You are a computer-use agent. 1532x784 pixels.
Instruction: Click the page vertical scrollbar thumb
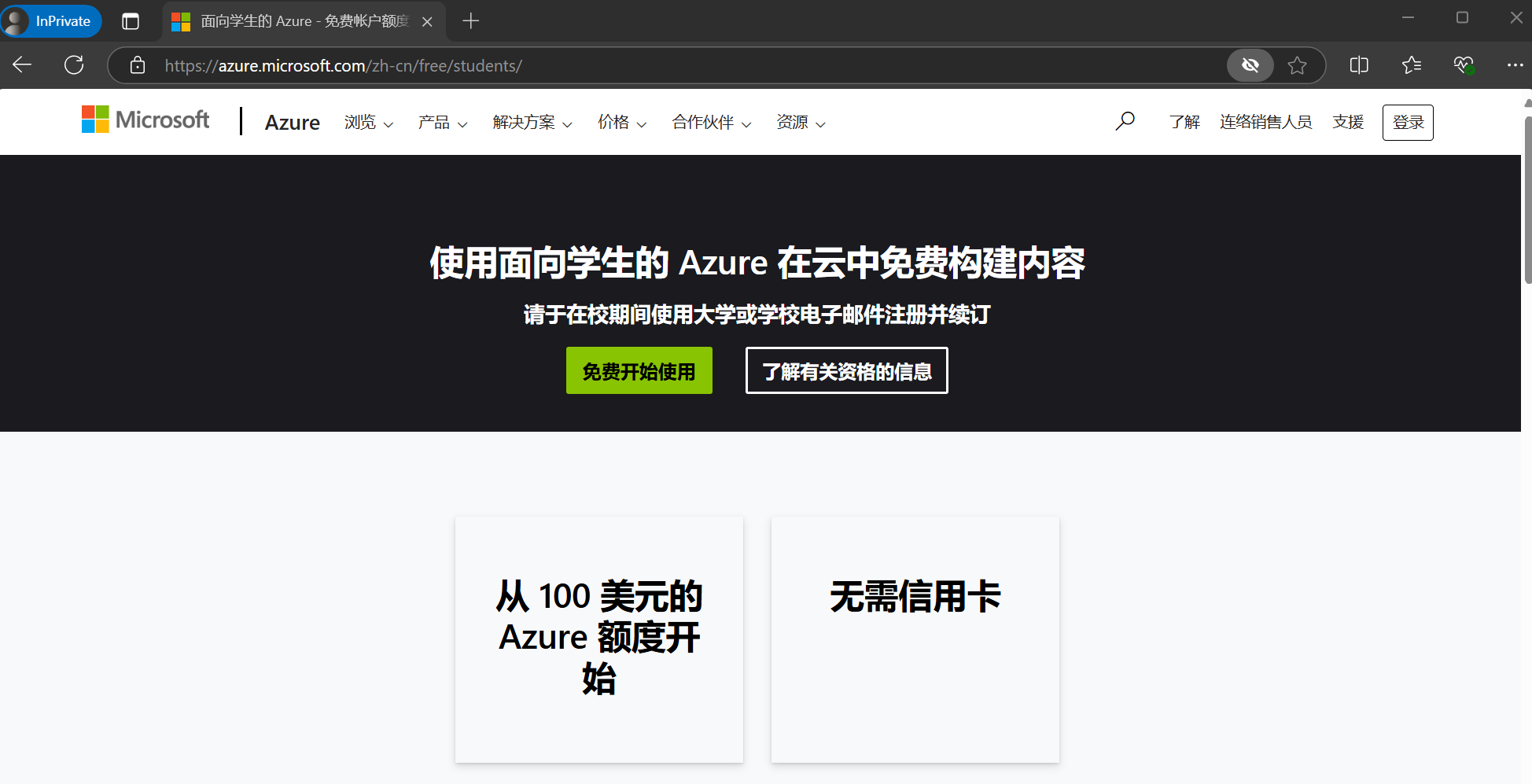1527,201
